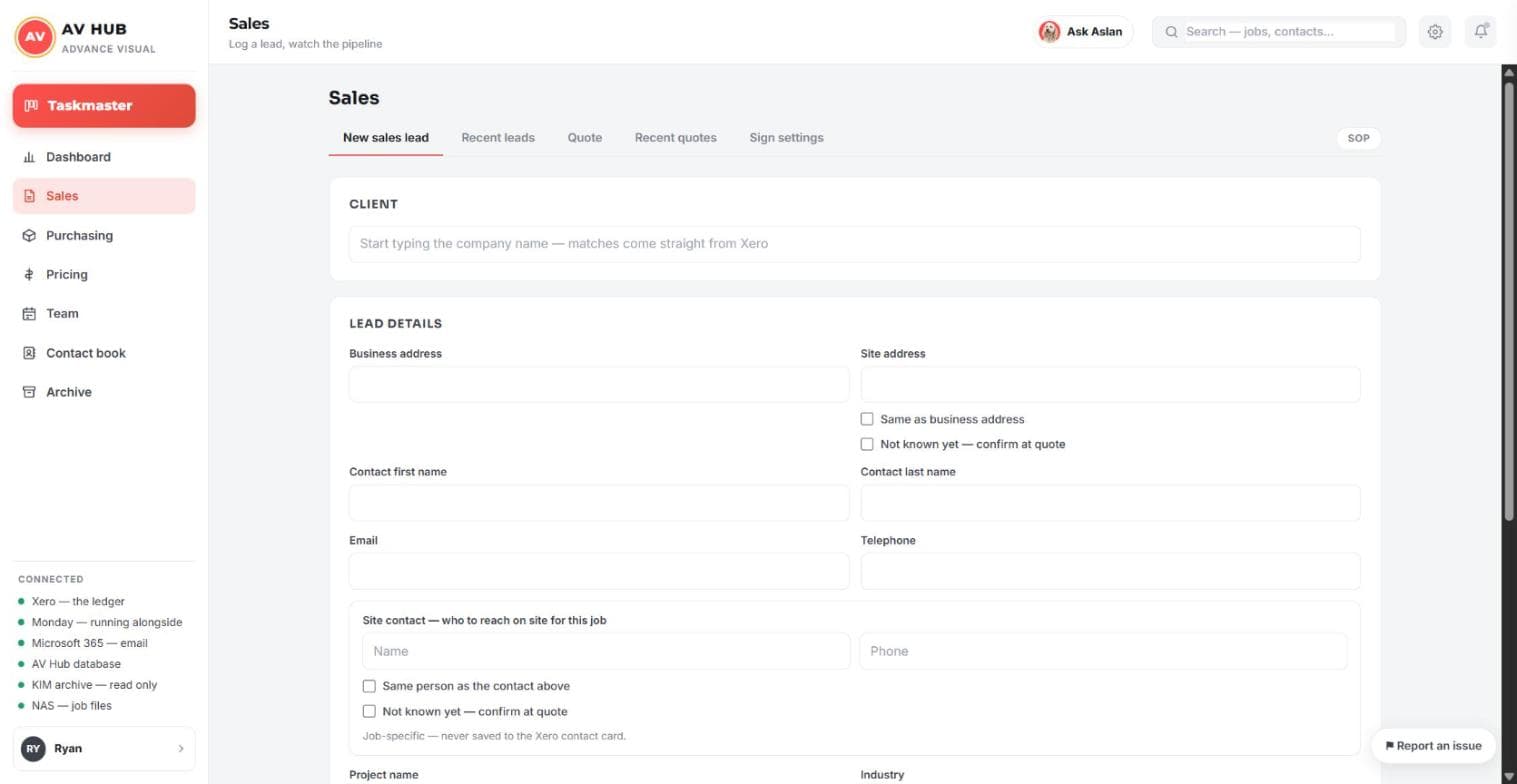The width and height of the screenshot is (1517, 784).
Task: Open Contact book in the sidebar
Action: point(104,353)
